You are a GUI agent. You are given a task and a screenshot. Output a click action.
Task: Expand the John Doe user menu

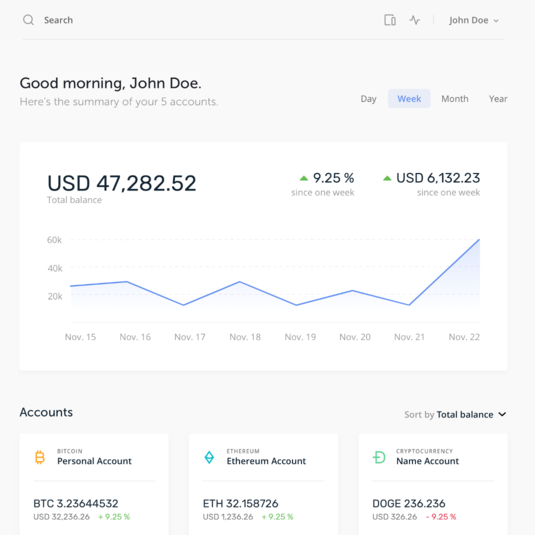pos(474,20)
